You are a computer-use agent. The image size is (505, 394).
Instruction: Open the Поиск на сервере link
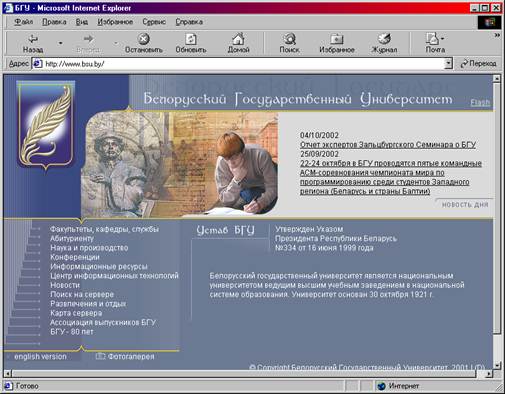point(82,295)
